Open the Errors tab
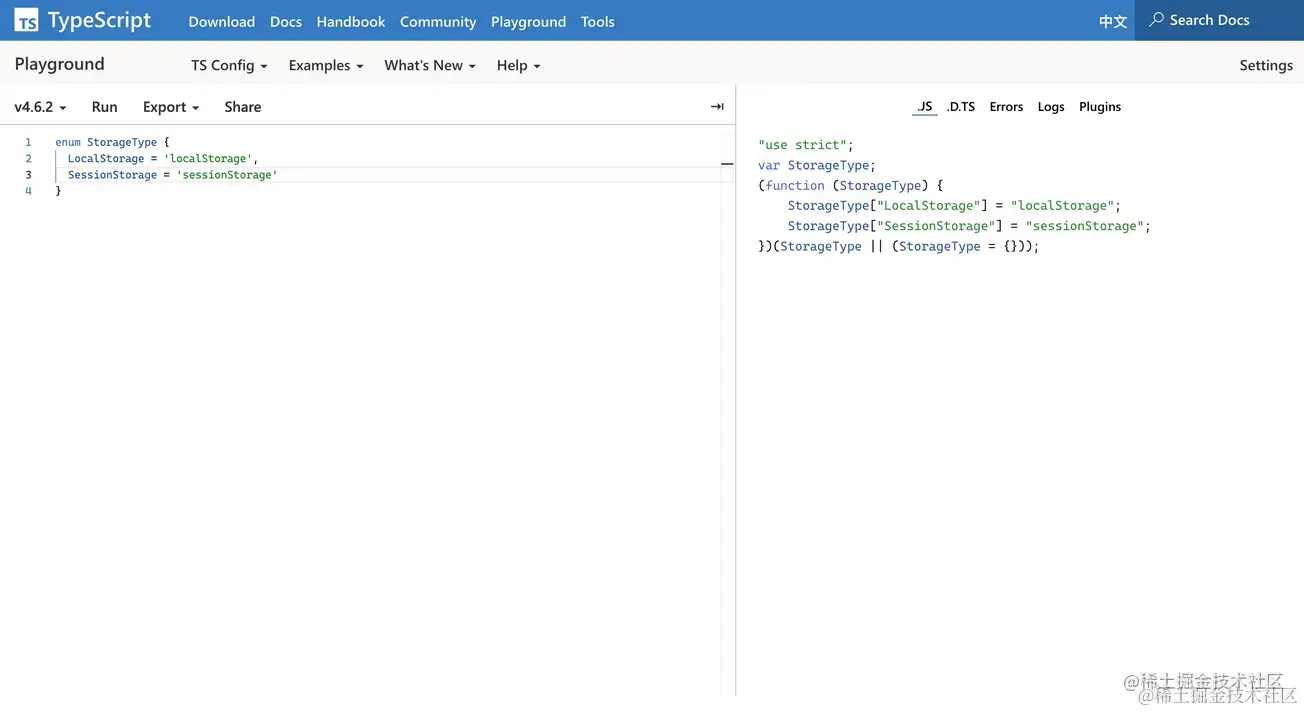This screenshot has width=1304, height=712. tap(1006, 107)
